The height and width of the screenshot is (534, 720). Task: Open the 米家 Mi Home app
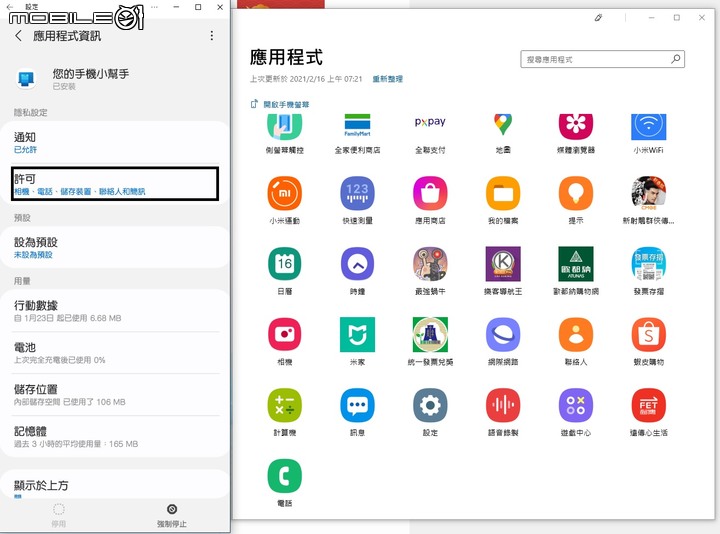[x=357, y=334]
